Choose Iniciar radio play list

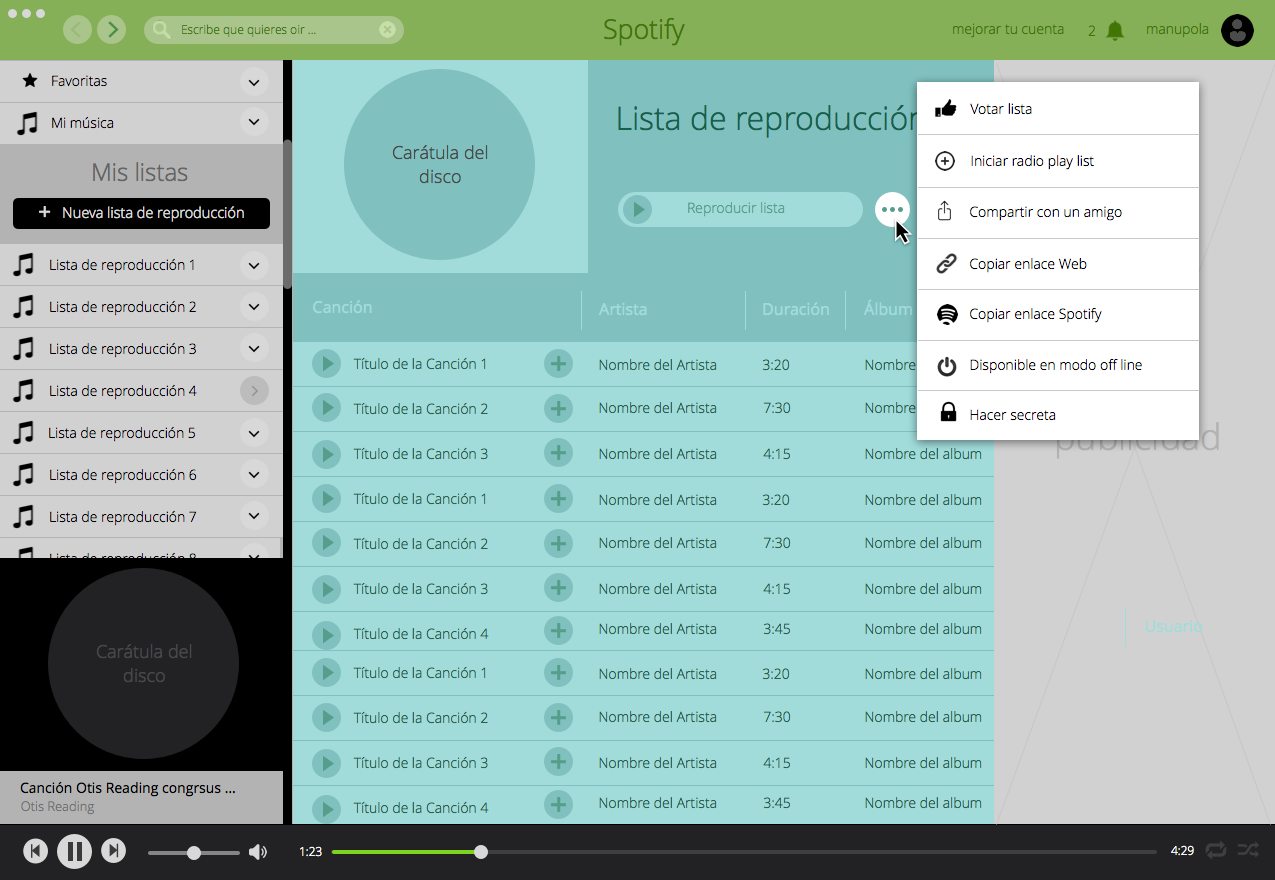1057,161
